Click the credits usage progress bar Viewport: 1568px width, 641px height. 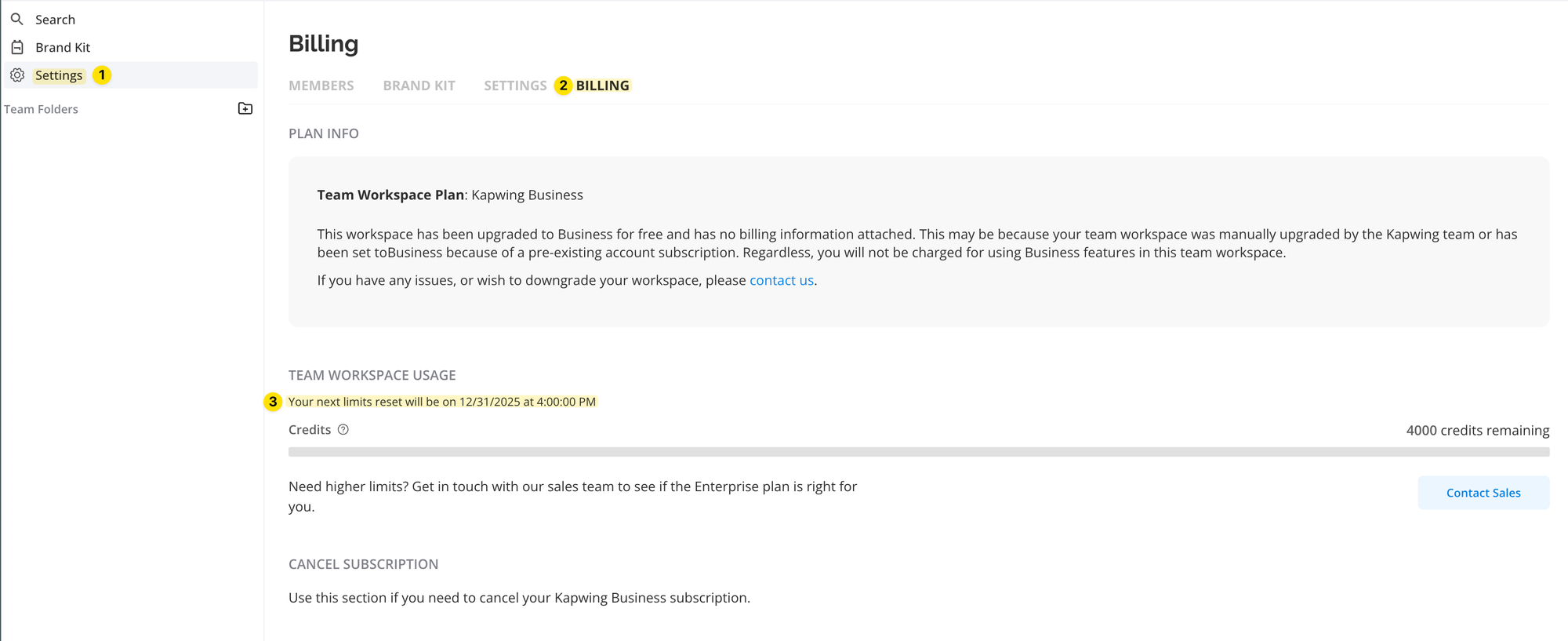point(919,452)
